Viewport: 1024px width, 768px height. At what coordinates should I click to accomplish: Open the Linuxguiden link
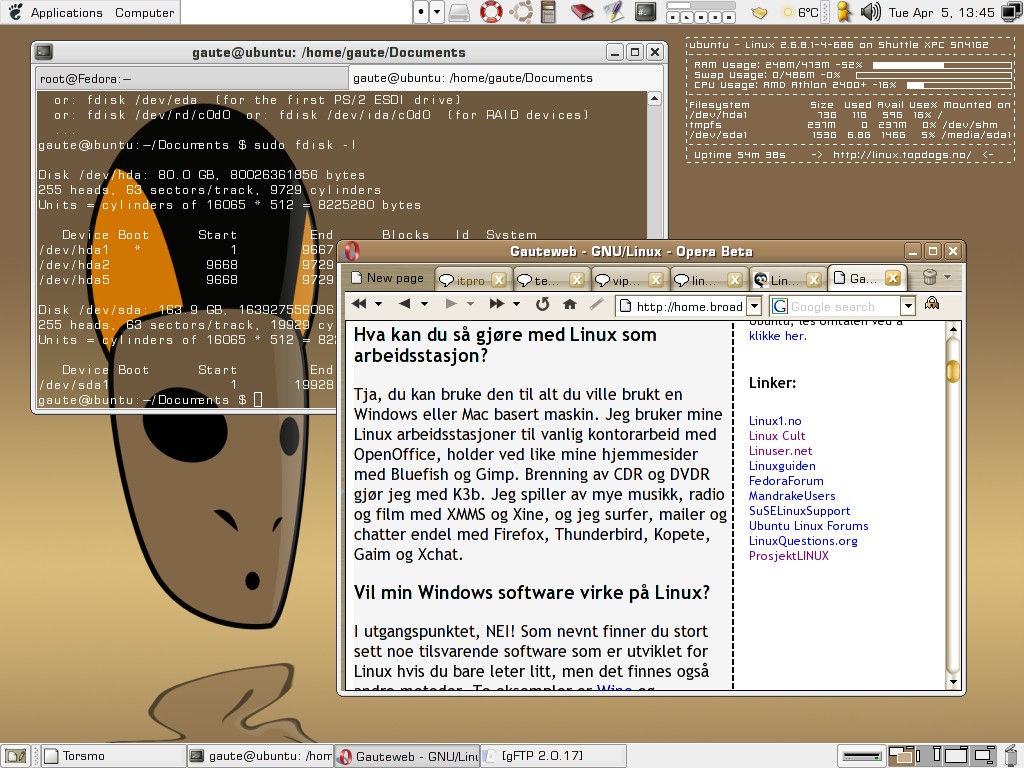click(x=782, y=466)
